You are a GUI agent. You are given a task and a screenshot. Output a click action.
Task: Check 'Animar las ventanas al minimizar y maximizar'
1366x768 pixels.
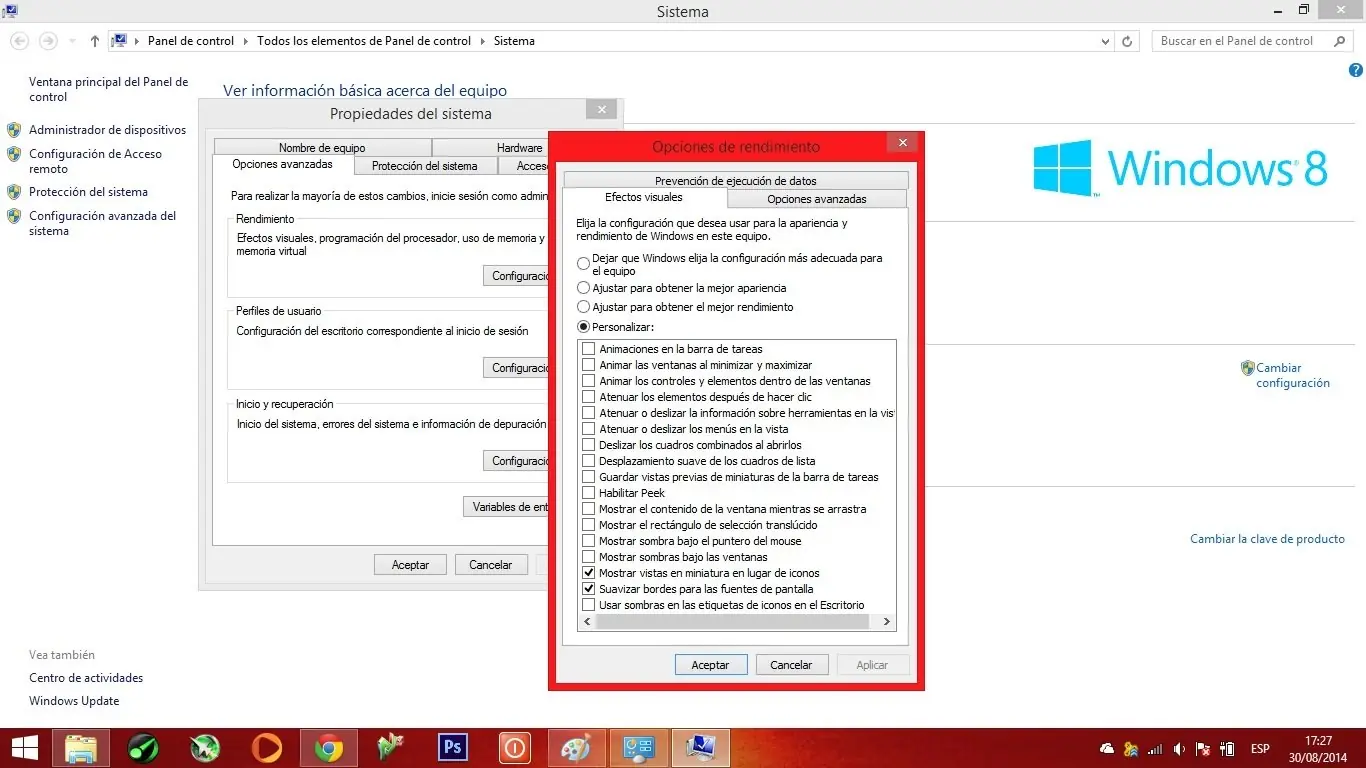click(x=589, y=365)
